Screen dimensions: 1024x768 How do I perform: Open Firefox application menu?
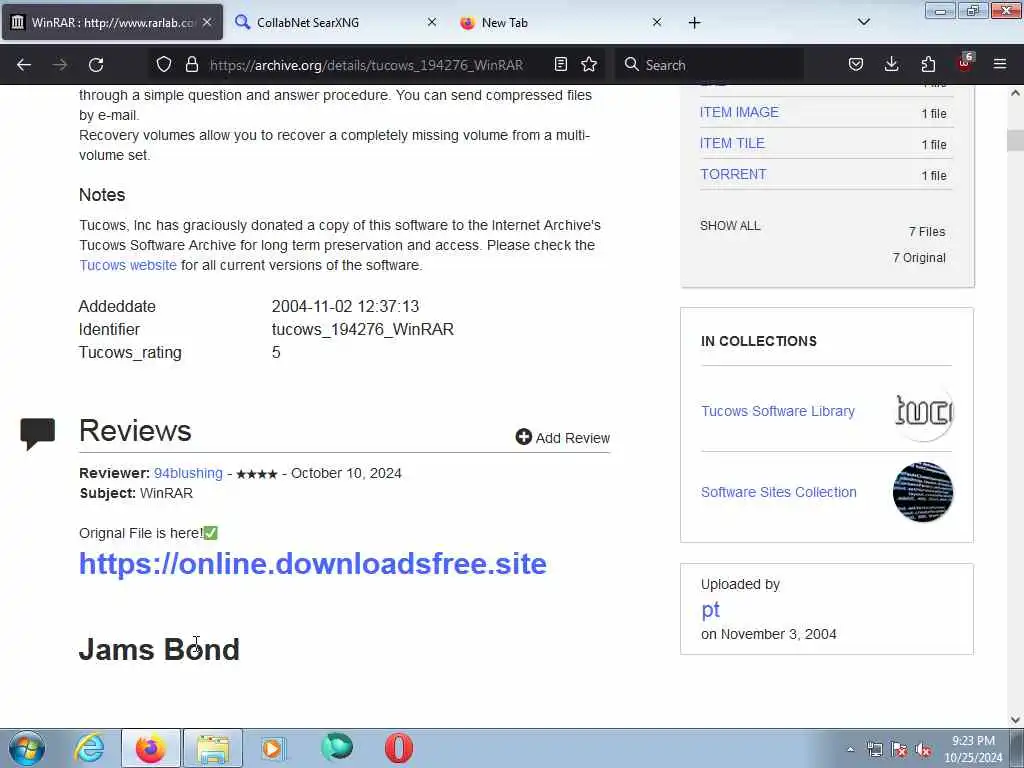(x=1000, y=65)
